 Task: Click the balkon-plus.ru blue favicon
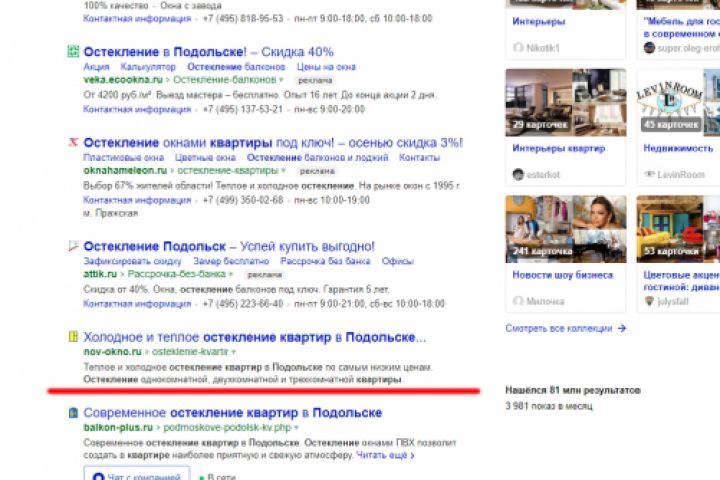pos(73,412)
